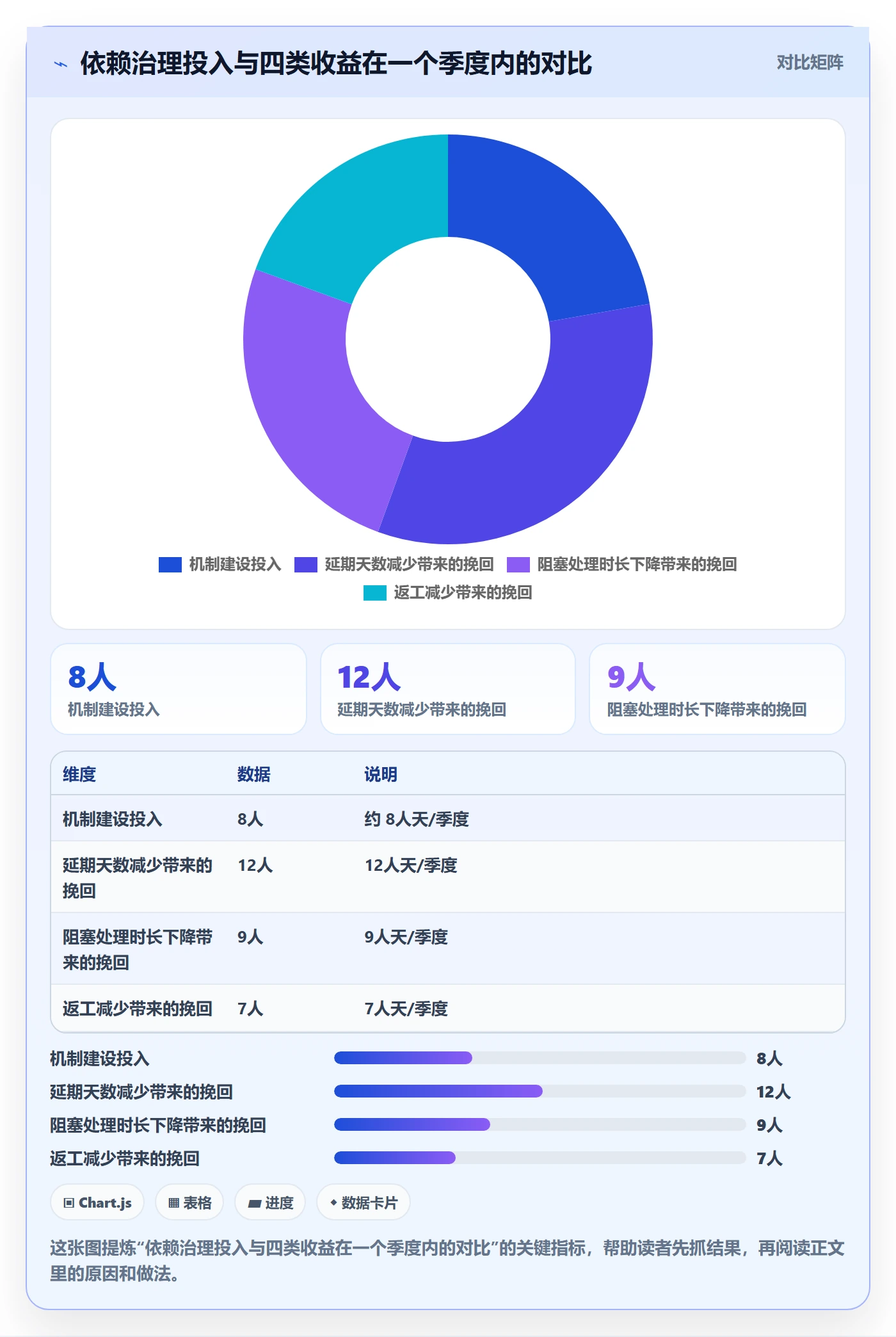Click the 数据 table column header
This screenshot has width=896, height=1337.
254,774
